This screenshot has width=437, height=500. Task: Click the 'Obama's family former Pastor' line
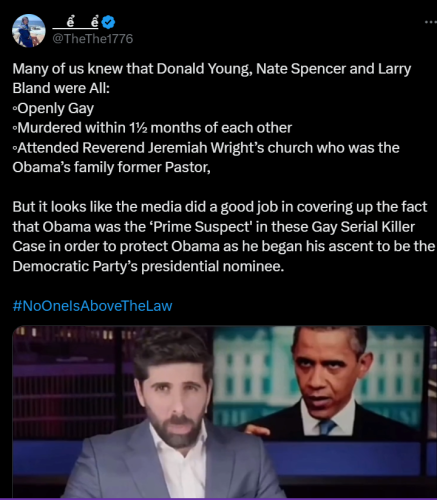point(111,167)
